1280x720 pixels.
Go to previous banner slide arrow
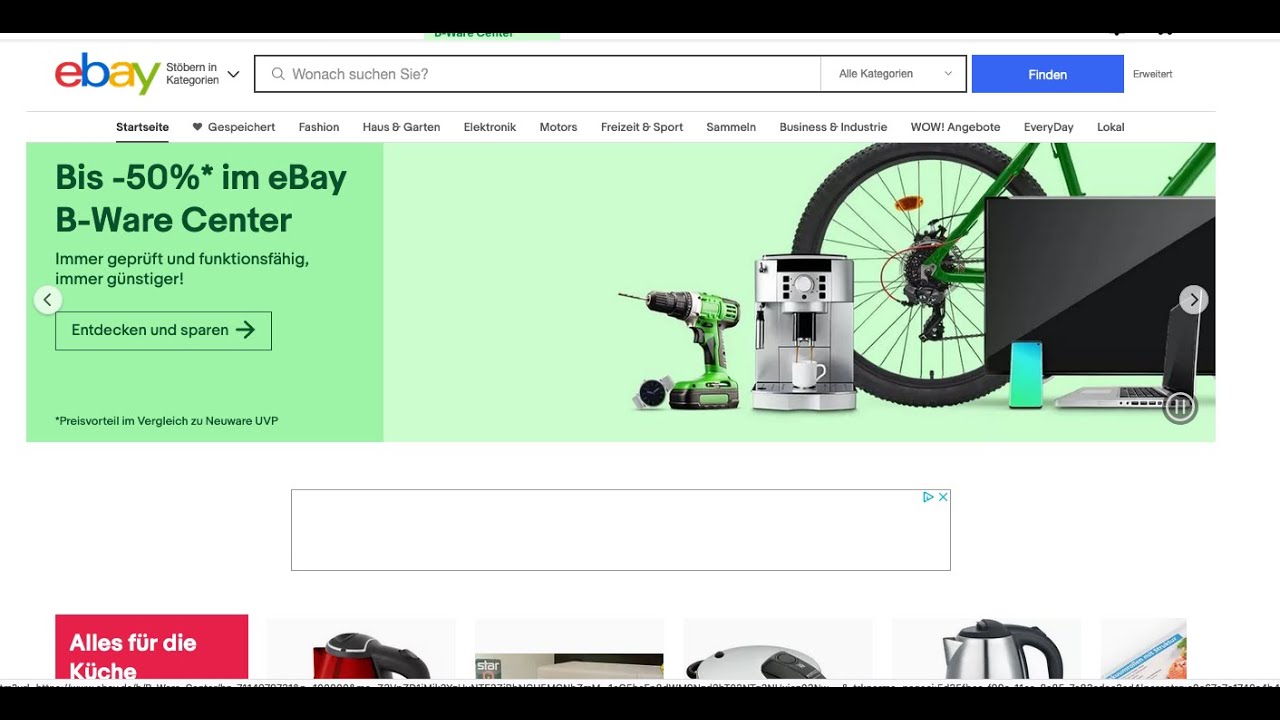point(47,299)
